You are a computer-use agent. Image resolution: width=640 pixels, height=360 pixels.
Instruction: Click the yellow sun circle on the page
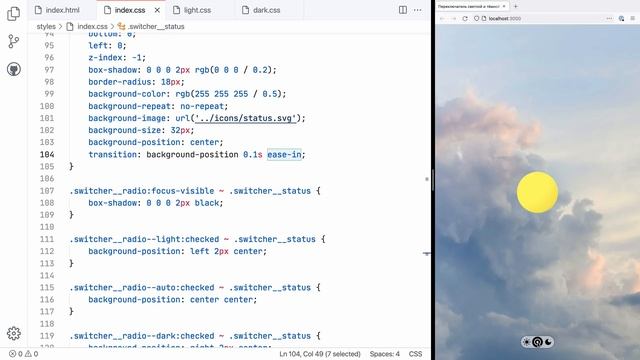coord(537,192)
